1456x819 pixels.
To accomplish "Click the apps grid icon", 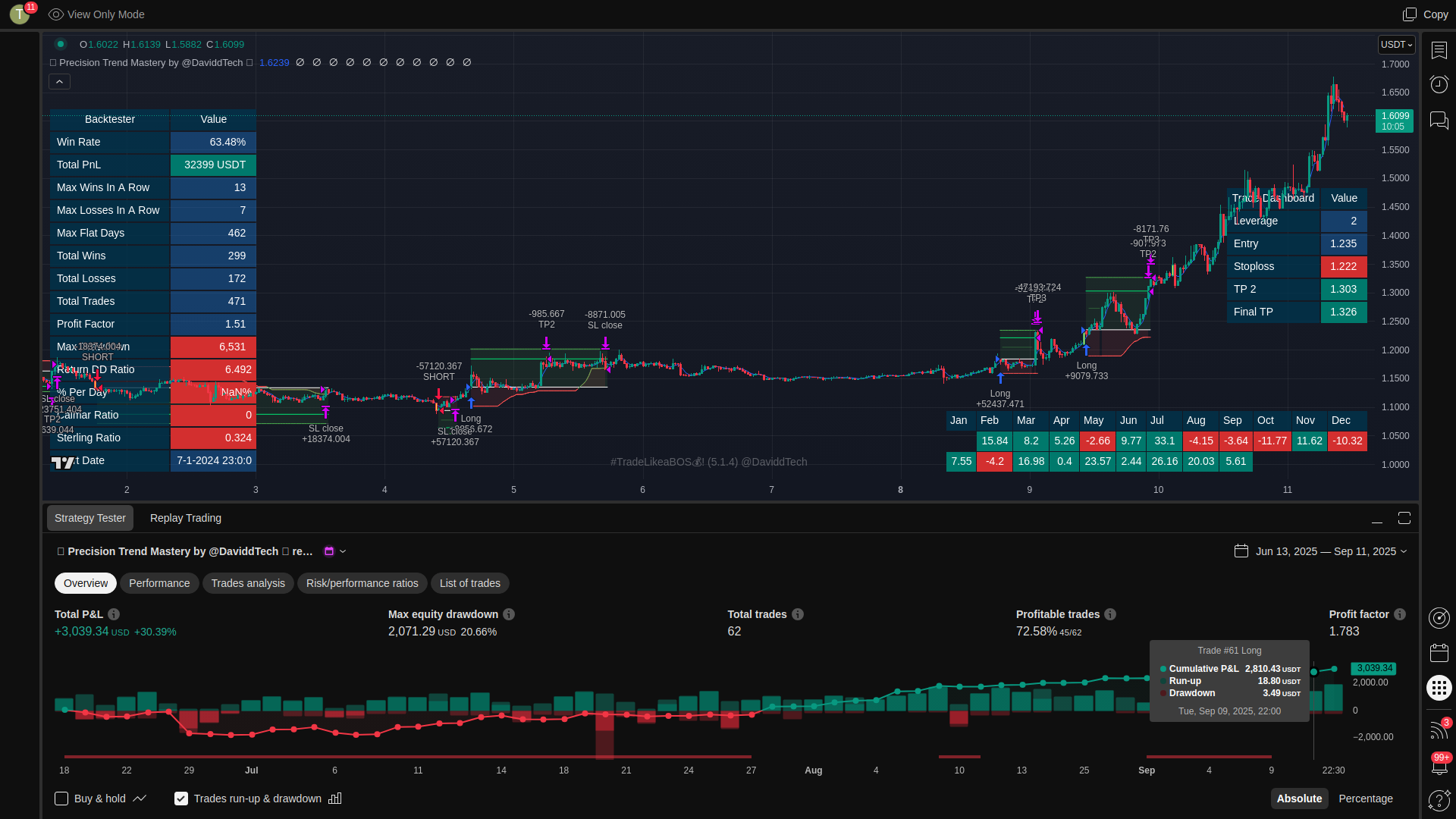I will click(1439, 688).
